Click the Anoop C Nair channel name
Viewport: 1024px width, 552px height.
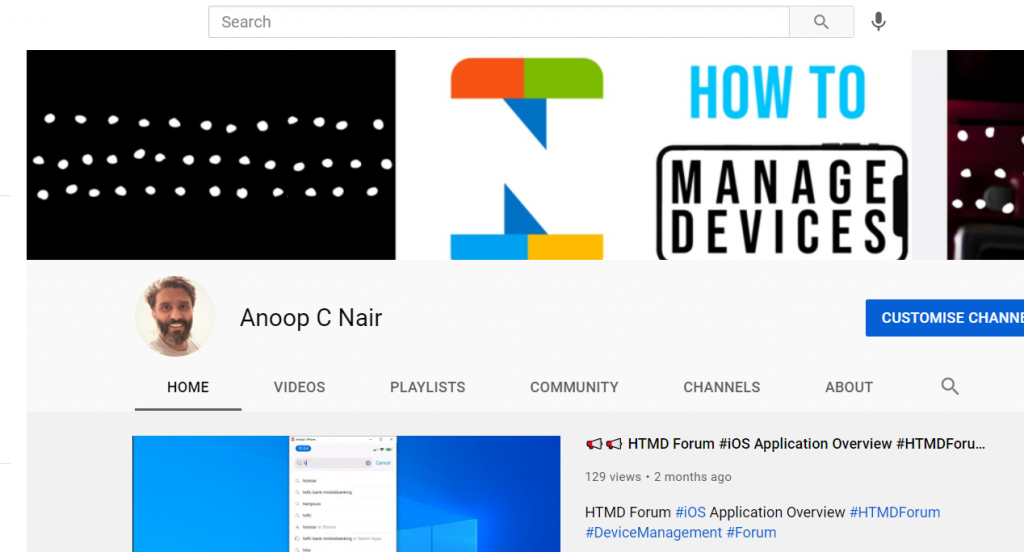coord(311,318)
